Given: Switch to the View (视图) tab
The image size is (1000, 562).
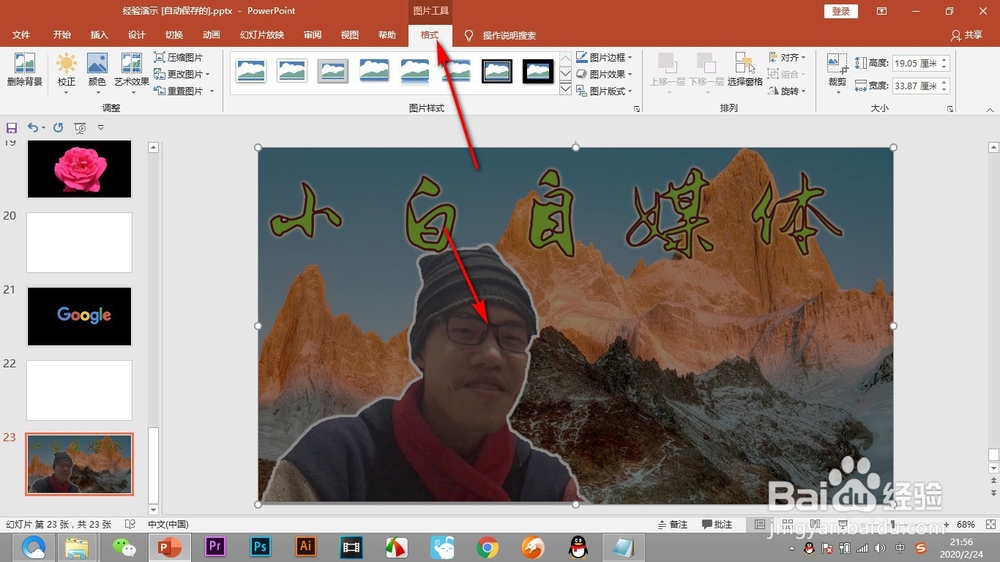Looking at the screenshot, I should tap(349, 35).
